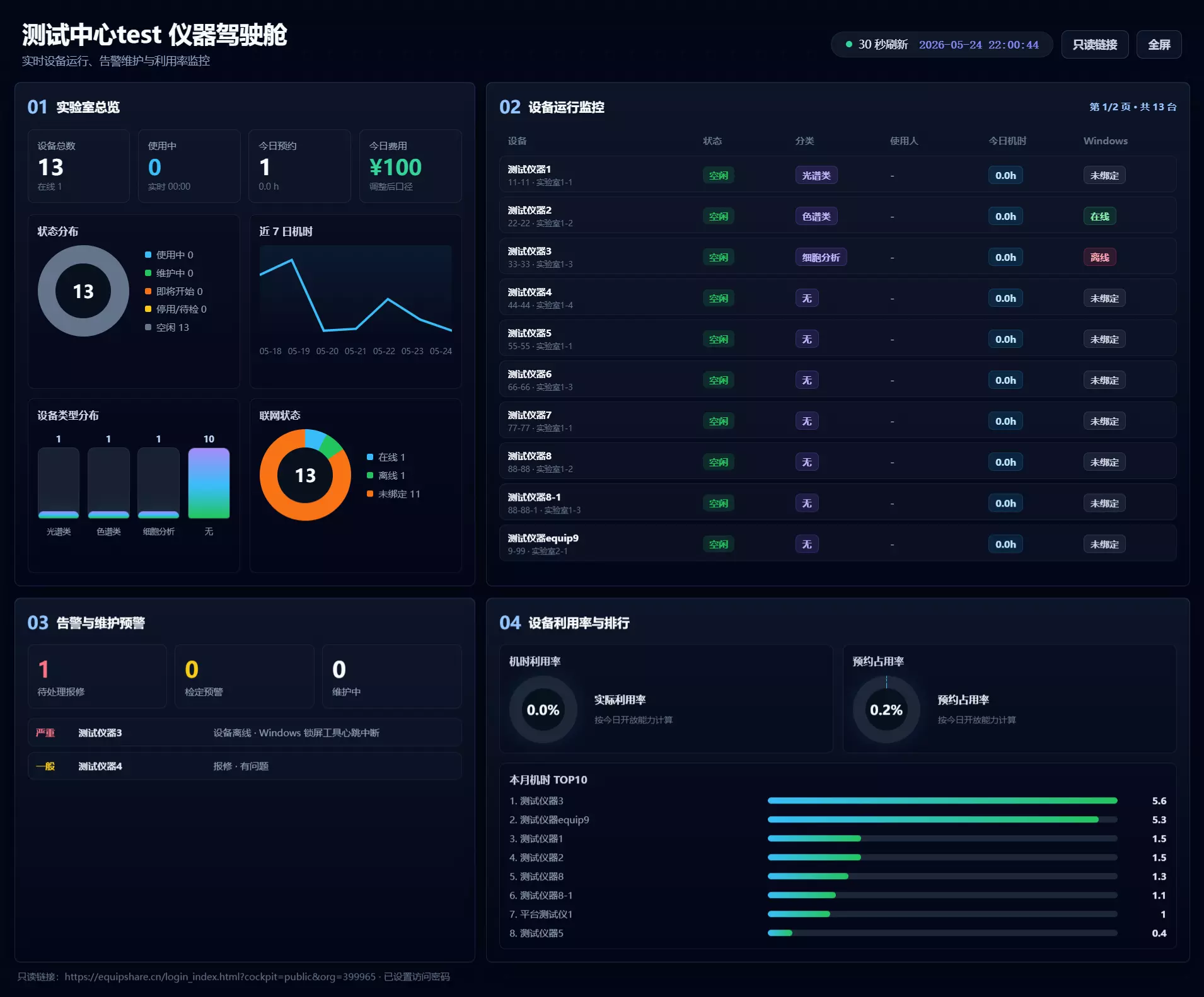This screenshot has width=1204, height=997.
Task: Click the 测试仪器equip9 TOP10 progress bar
Action: click(x=942, y=819)
